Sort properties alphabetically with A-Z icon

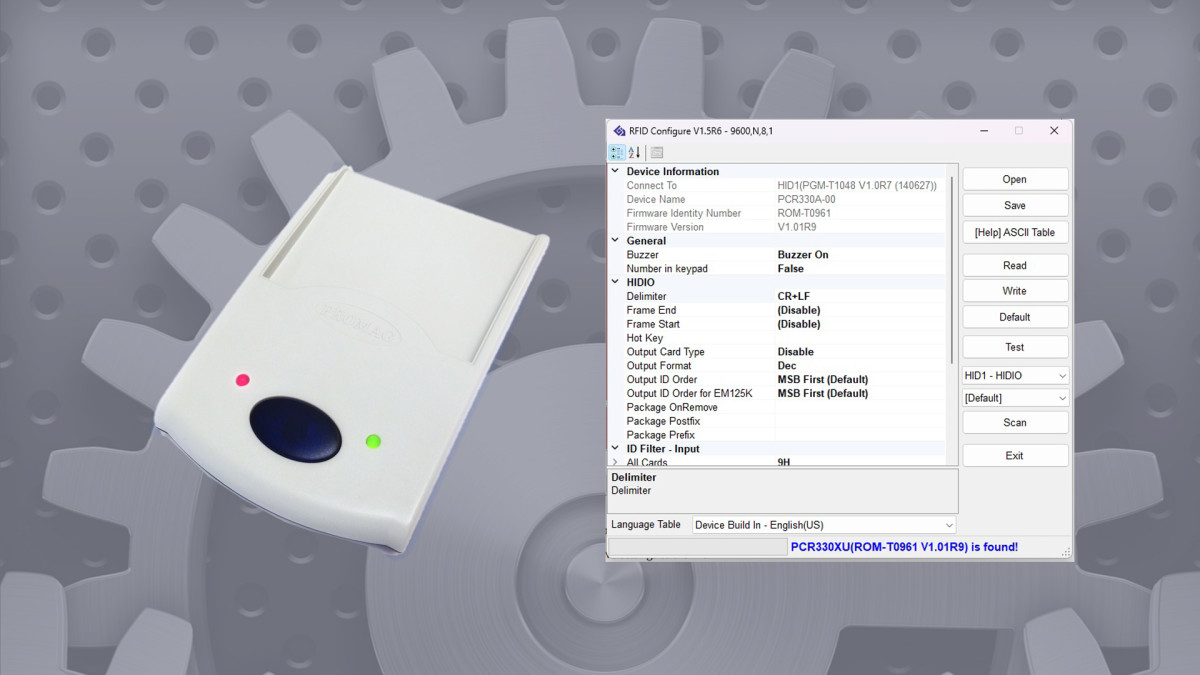(x=635, y=153)
